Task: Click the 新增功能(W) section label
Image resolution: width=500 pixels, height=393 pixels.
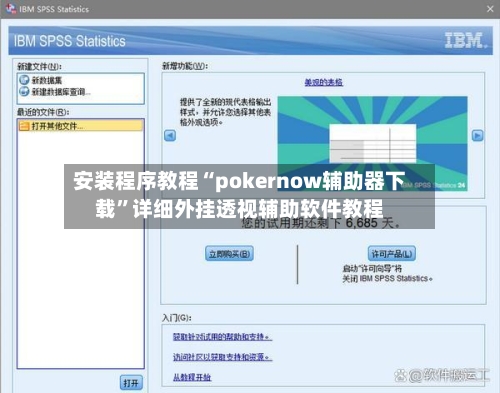Action: pyautogui.click(x=185, y=66)
